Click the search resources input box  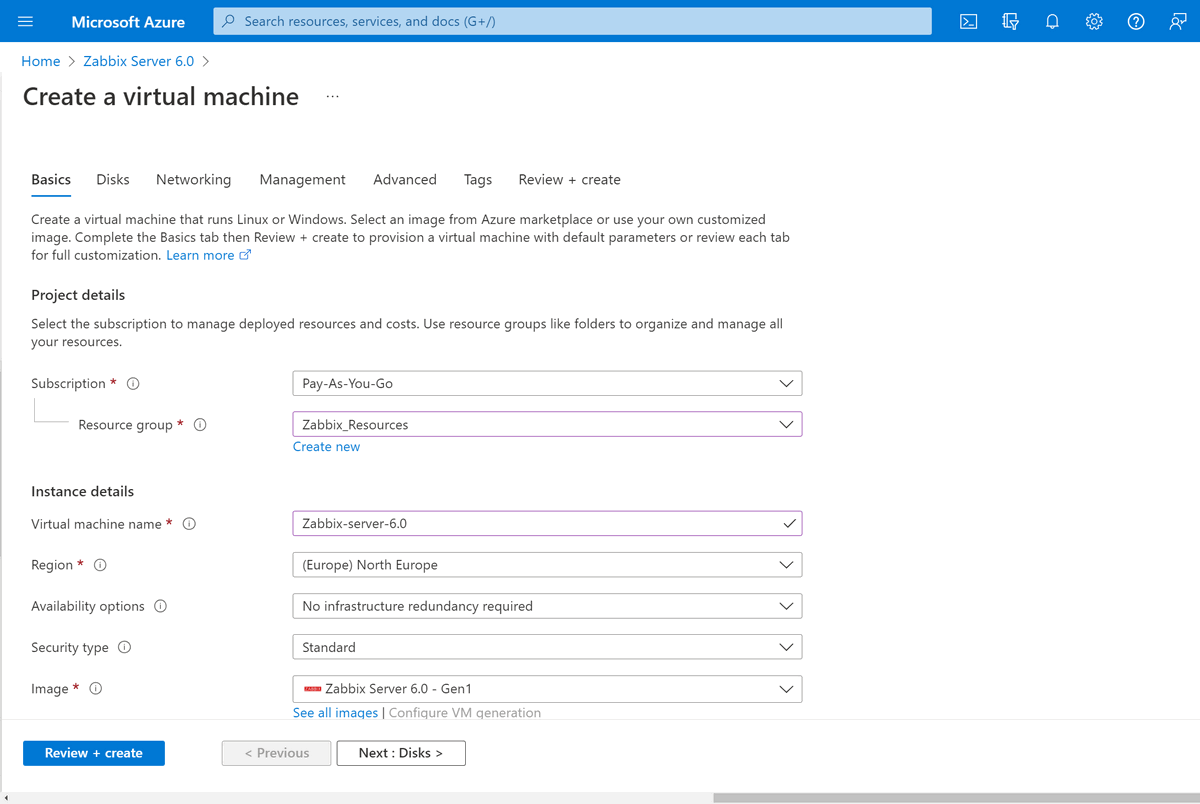coord(572,21)
